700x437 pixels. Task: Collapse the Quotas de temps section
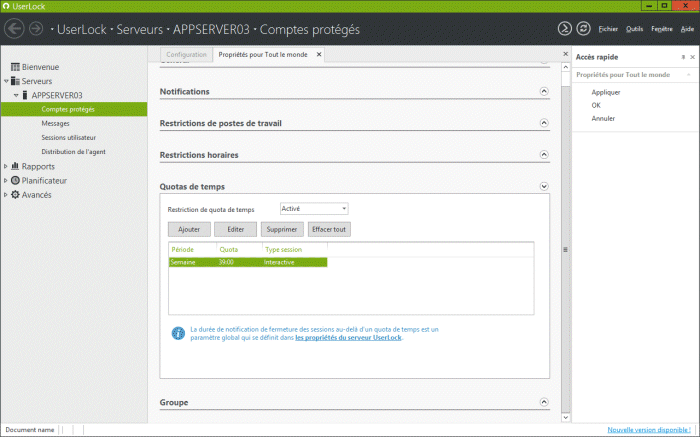(x=544, y=186)
